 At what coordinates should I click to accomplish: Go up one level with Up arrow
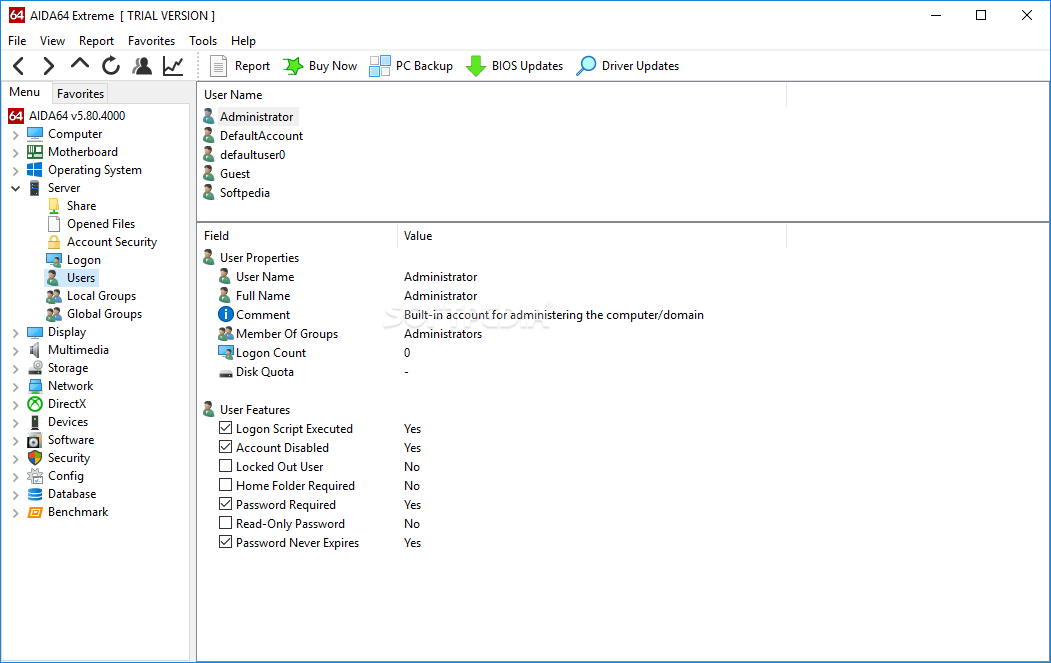pos(80,64)
